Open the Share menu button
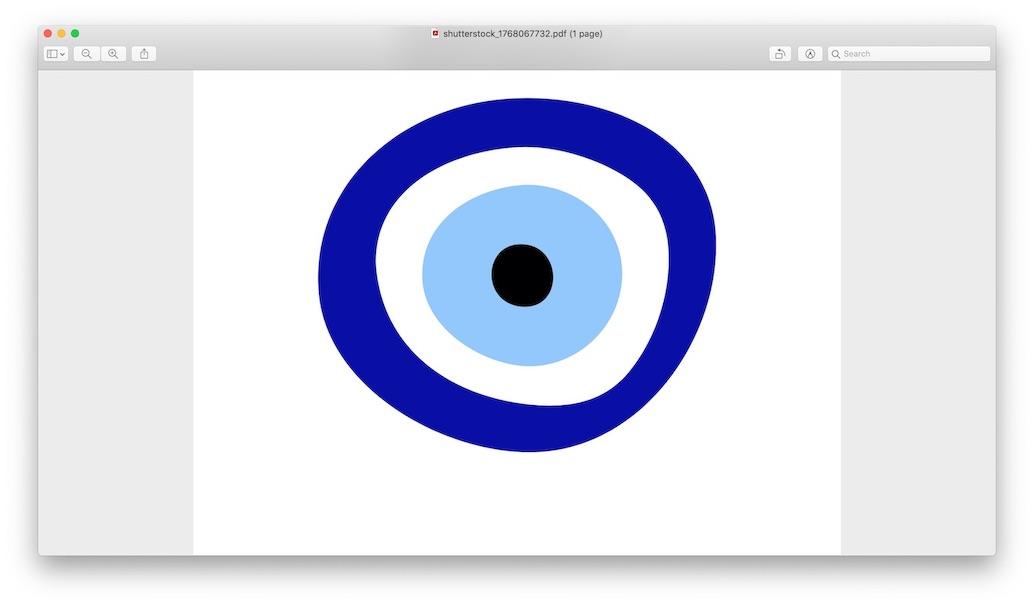The height and width of the screenshot is (606, 1034). [144, 54]
